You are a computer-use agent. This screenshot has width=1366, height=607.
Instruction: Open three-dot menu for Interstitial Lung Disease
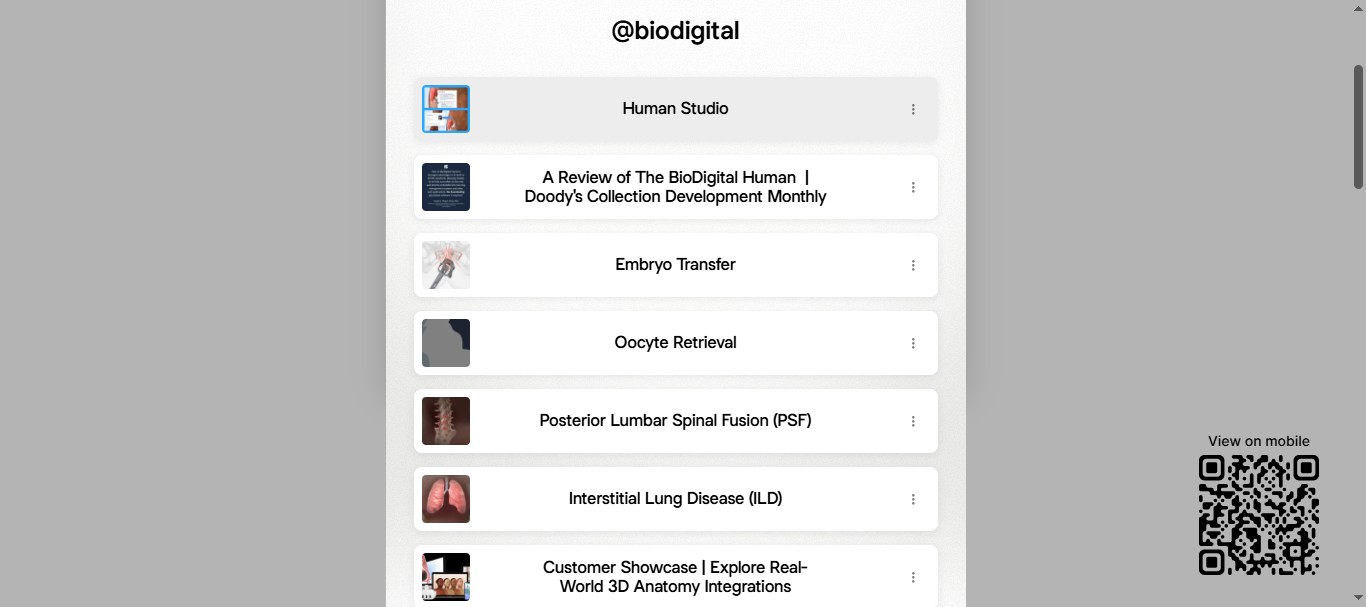click(x=913, y=499)
